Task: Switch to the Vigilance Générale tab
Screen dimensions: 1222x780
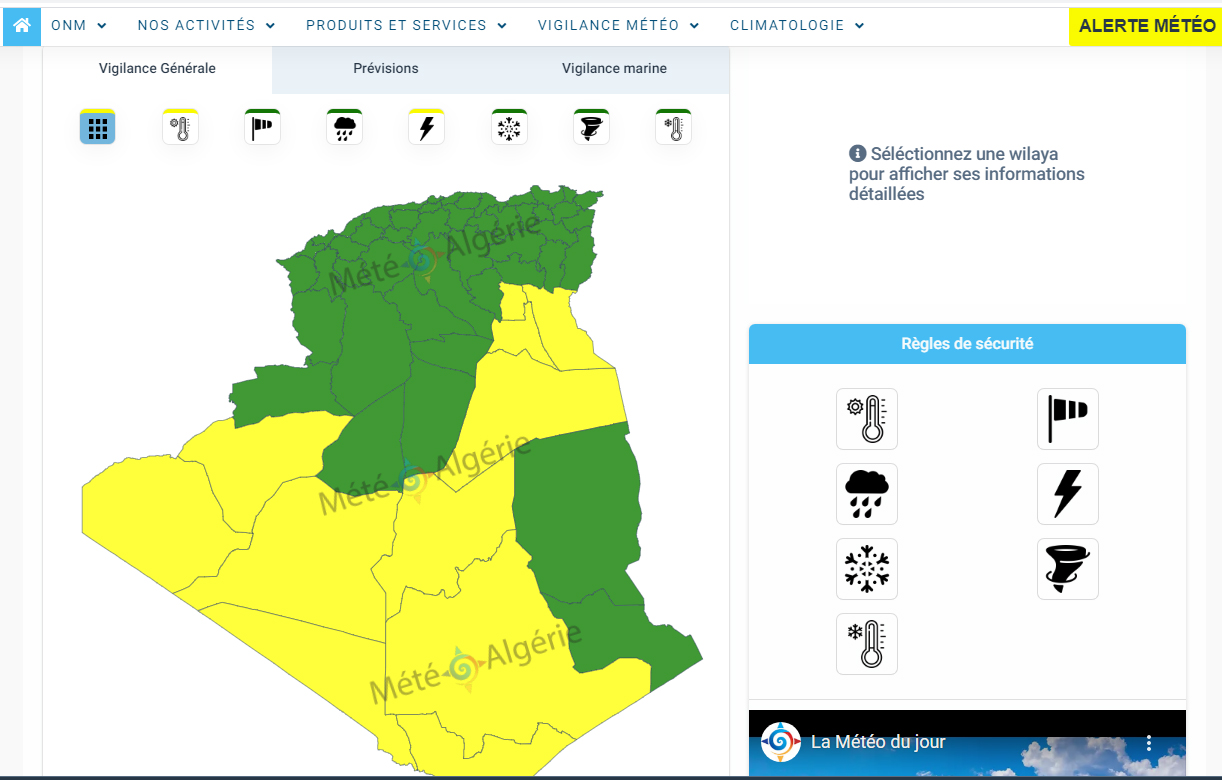Action: pyautogui.click(x=157, y=69)
